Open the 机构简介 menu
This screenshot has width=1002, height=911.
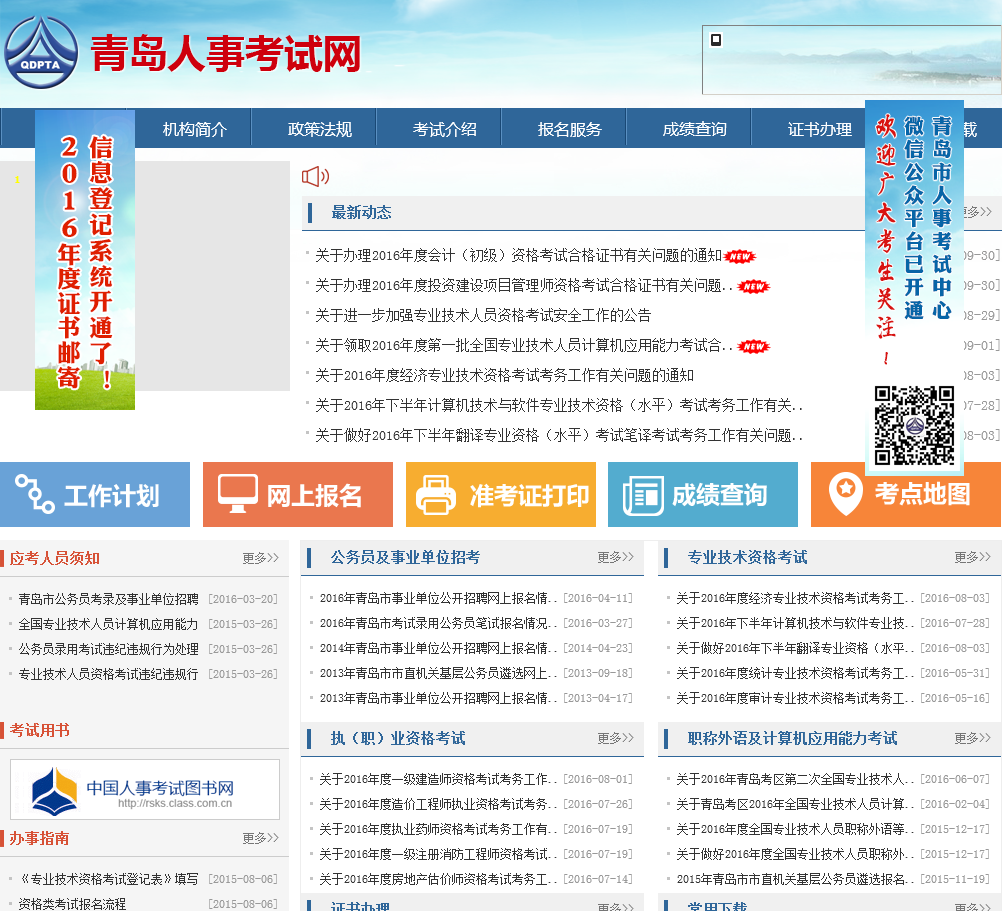point(195,129)
